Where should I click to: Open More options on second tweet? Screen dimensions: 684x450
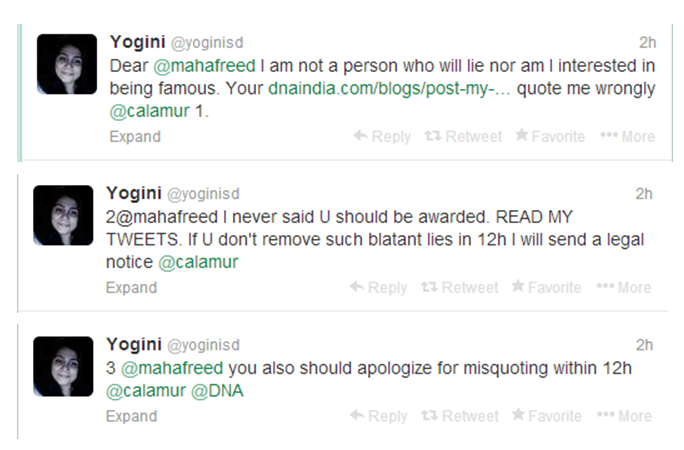tap(624, 288)
